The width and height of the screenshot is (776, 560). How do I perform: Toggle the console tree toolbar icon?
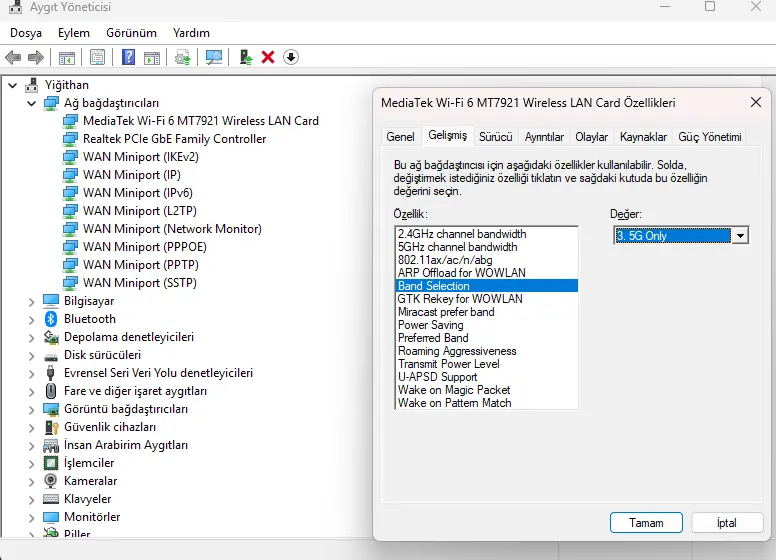pos(67,57)
